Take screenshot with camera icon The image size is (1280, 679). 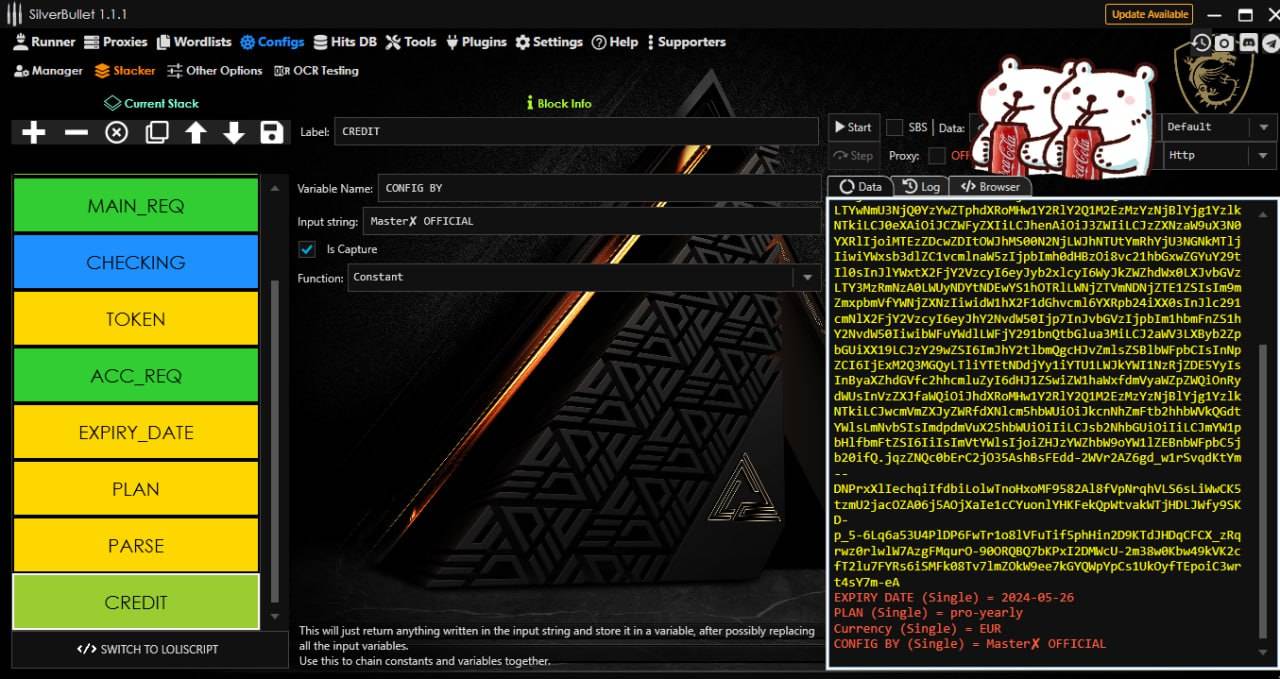tap(1225, 43)
